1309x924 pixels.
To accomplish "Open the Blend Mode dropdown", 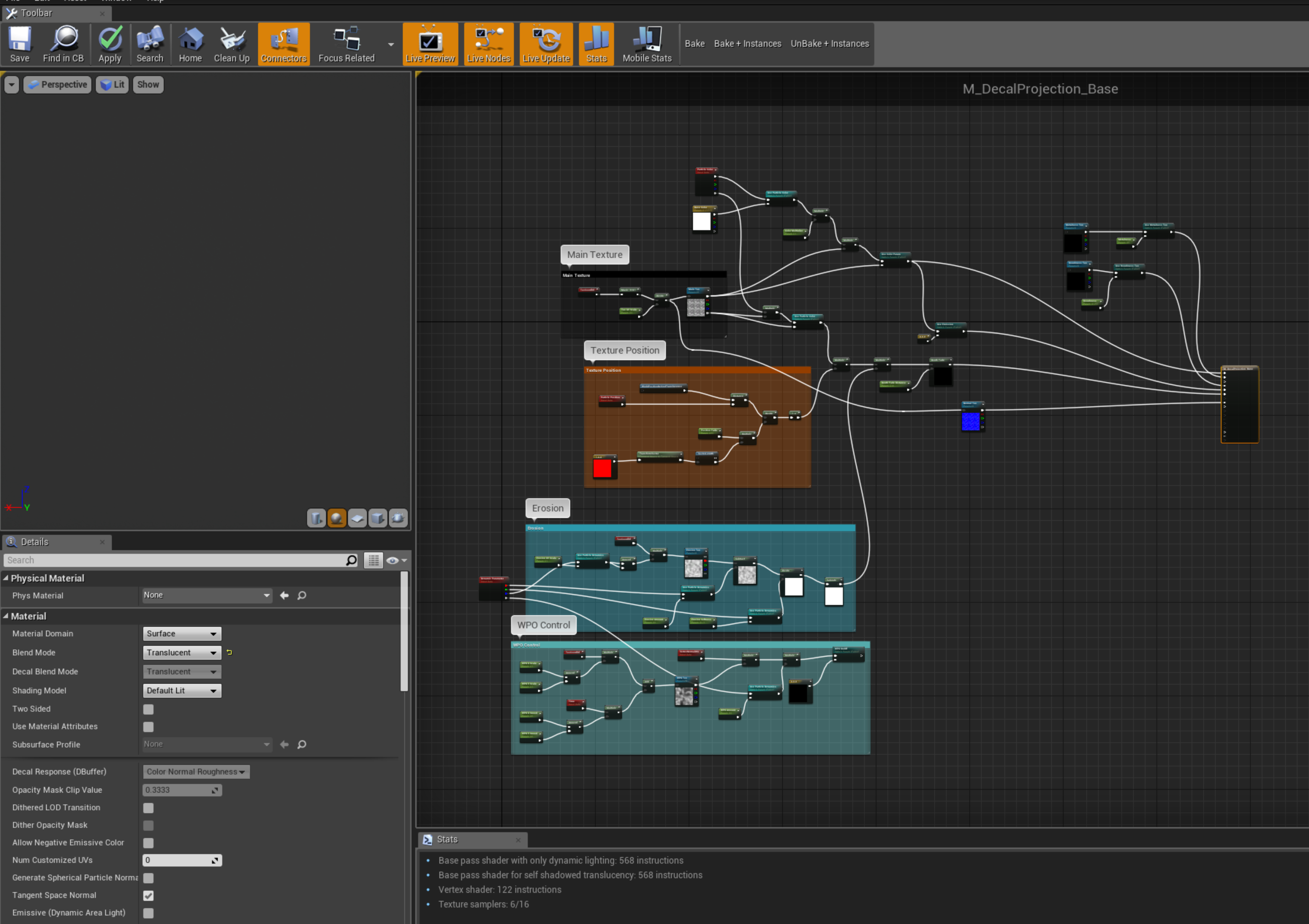I will click(x=181, y=653).
